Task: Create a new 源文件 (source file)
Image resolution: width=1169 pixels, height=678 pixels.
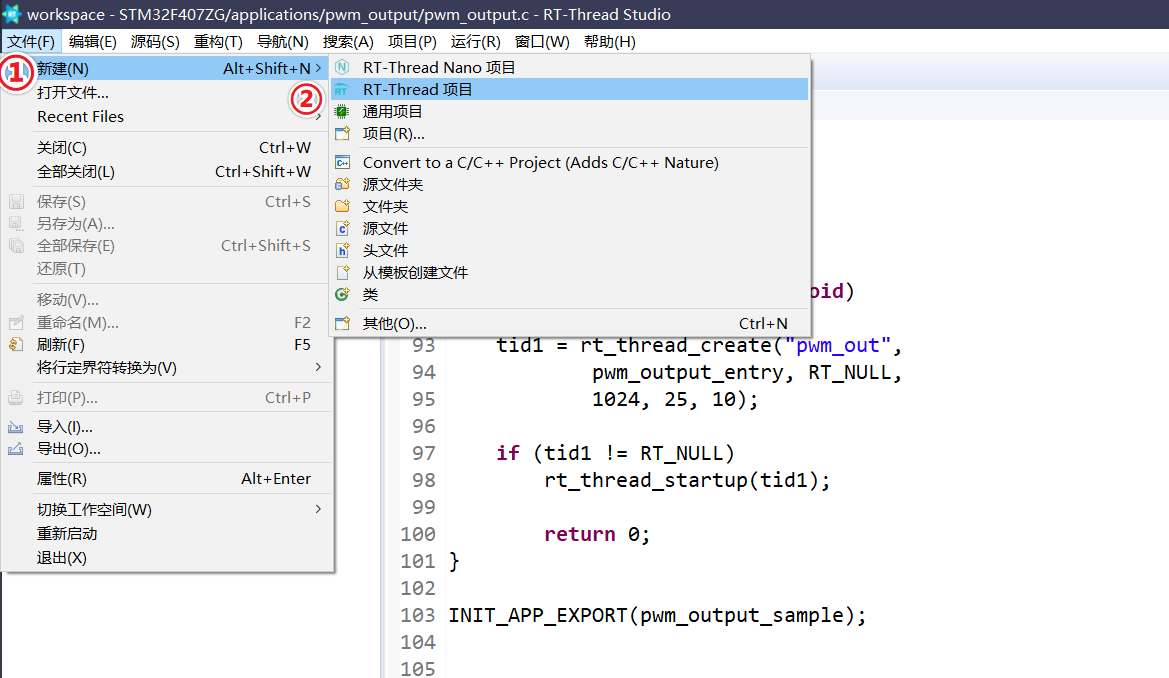Action: click(385, 228)
